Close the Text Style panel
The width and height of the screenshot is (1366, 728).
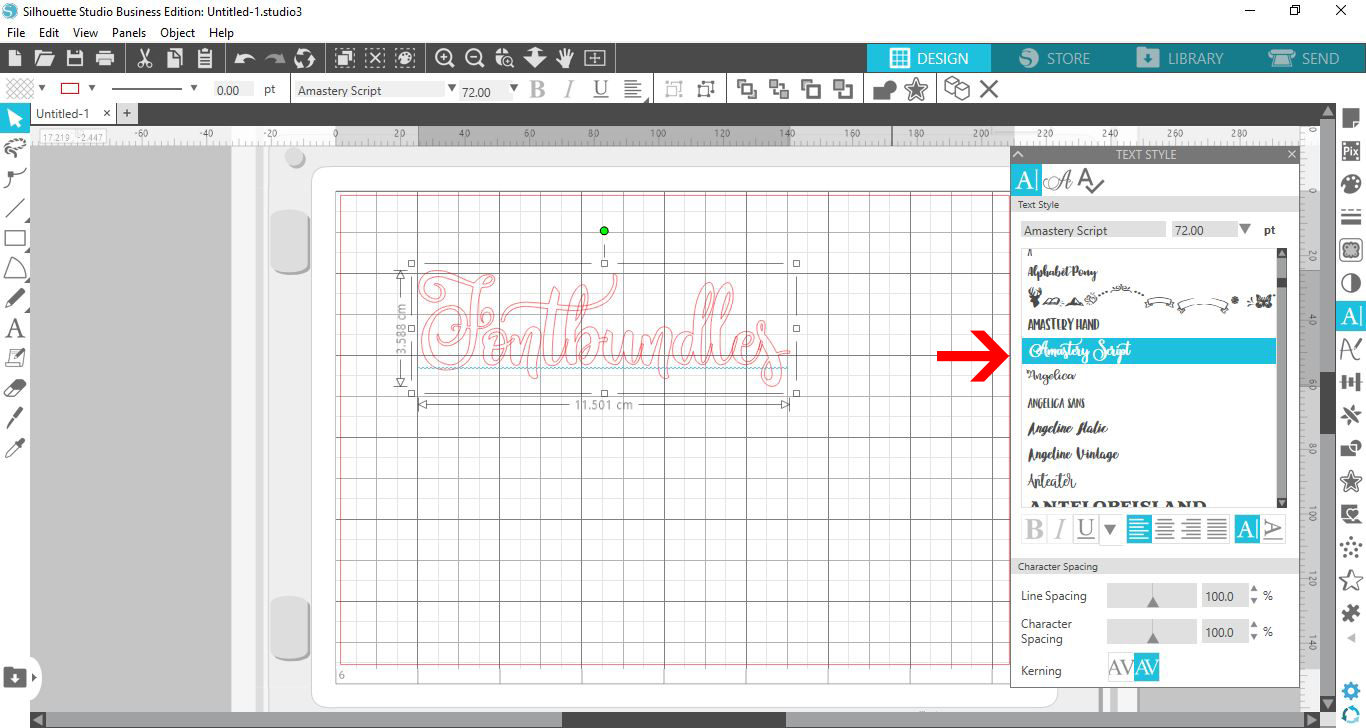click(x=1291, y=154)
